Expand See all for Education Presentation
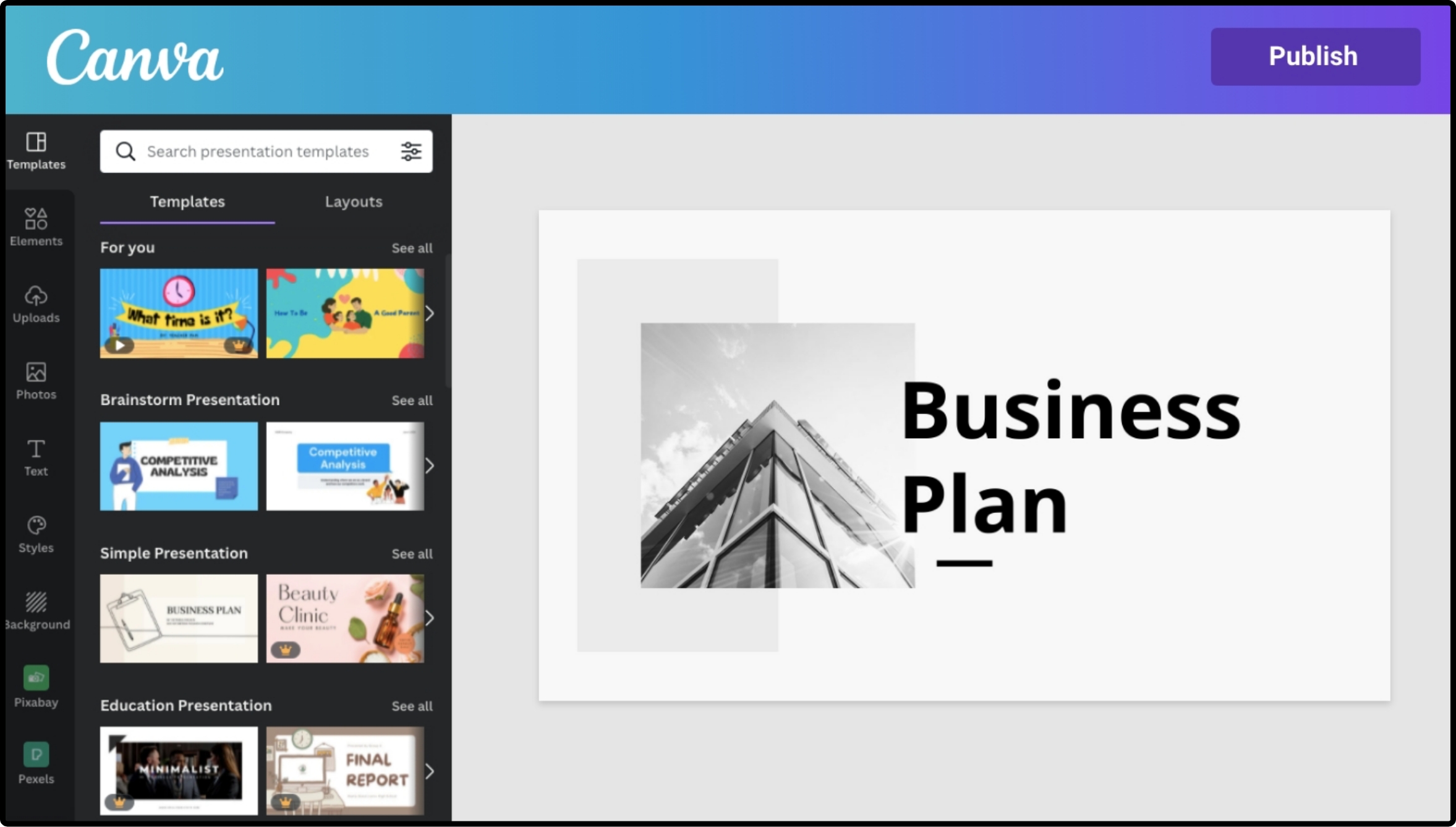This screenshot has width=1456, height=827. click(412, 705)
